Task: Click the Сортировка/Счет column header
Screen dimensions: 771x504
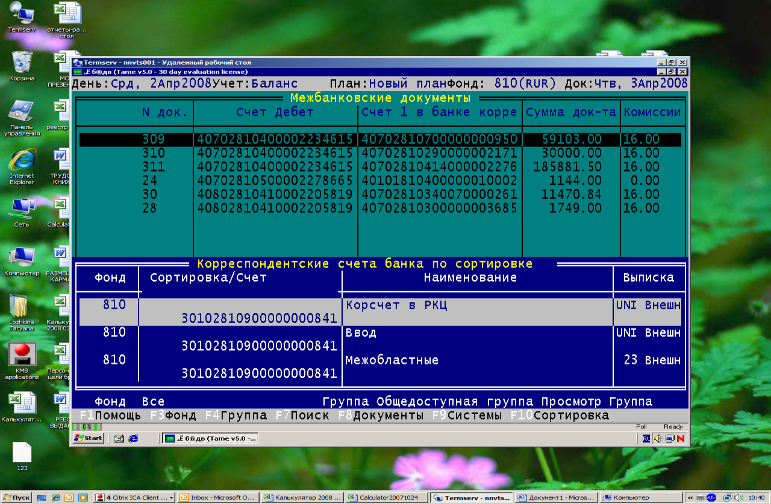Action: coord(208,278)
